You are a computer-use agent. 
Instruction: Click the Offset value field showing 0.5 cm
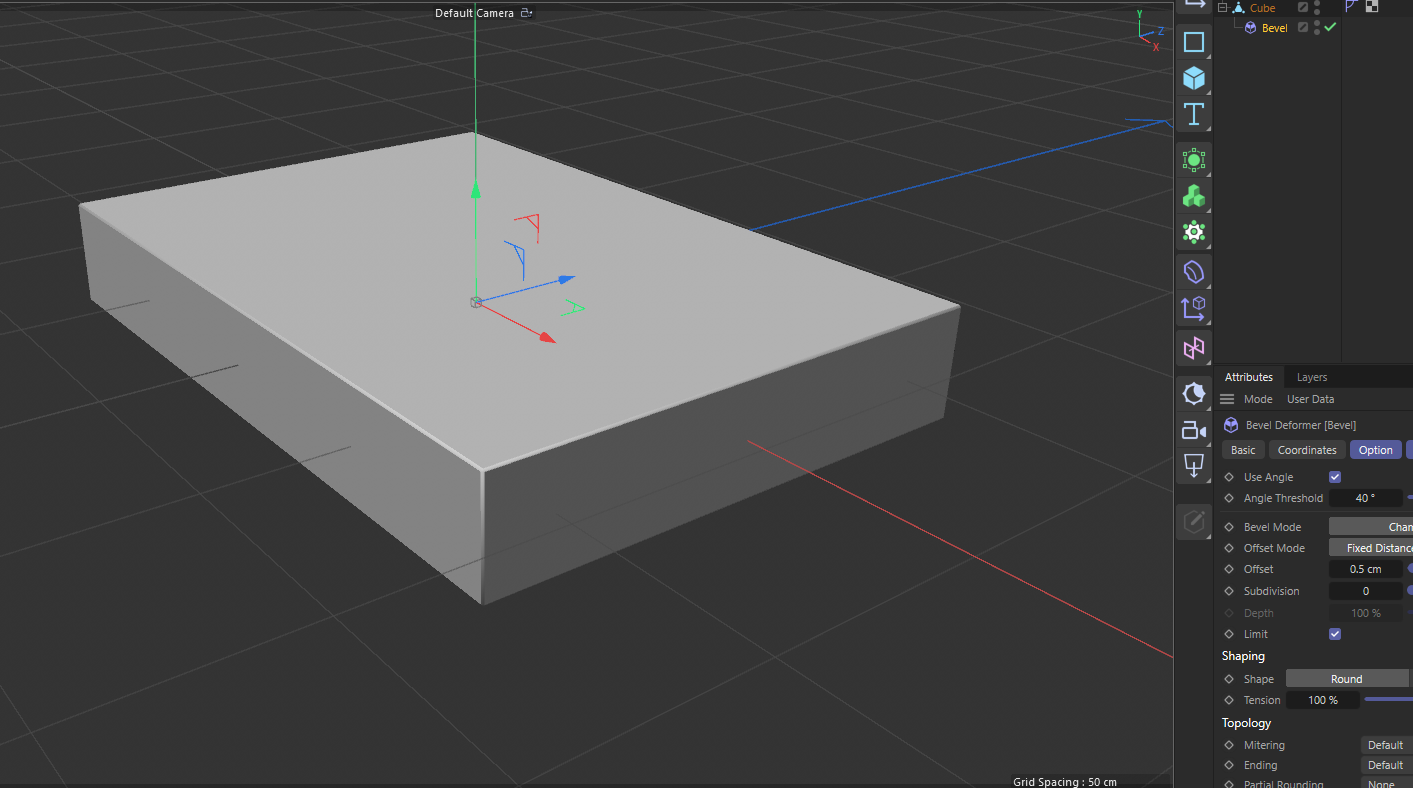point(1366,568)
